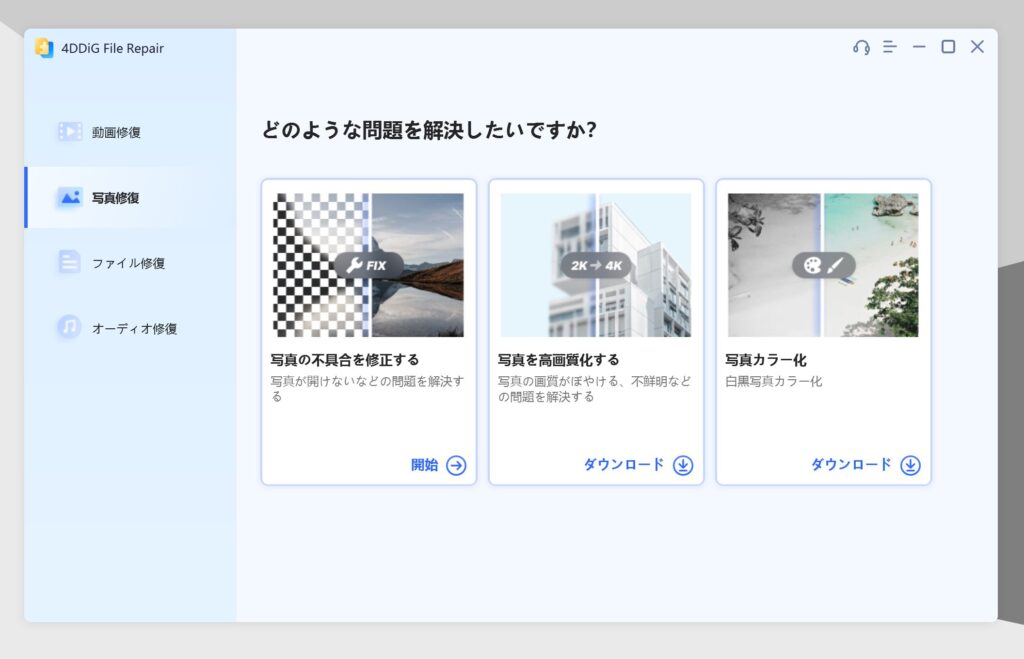The image size is (1024, 659).
Task: Open the headset support icon
Action: coord(861,47)
